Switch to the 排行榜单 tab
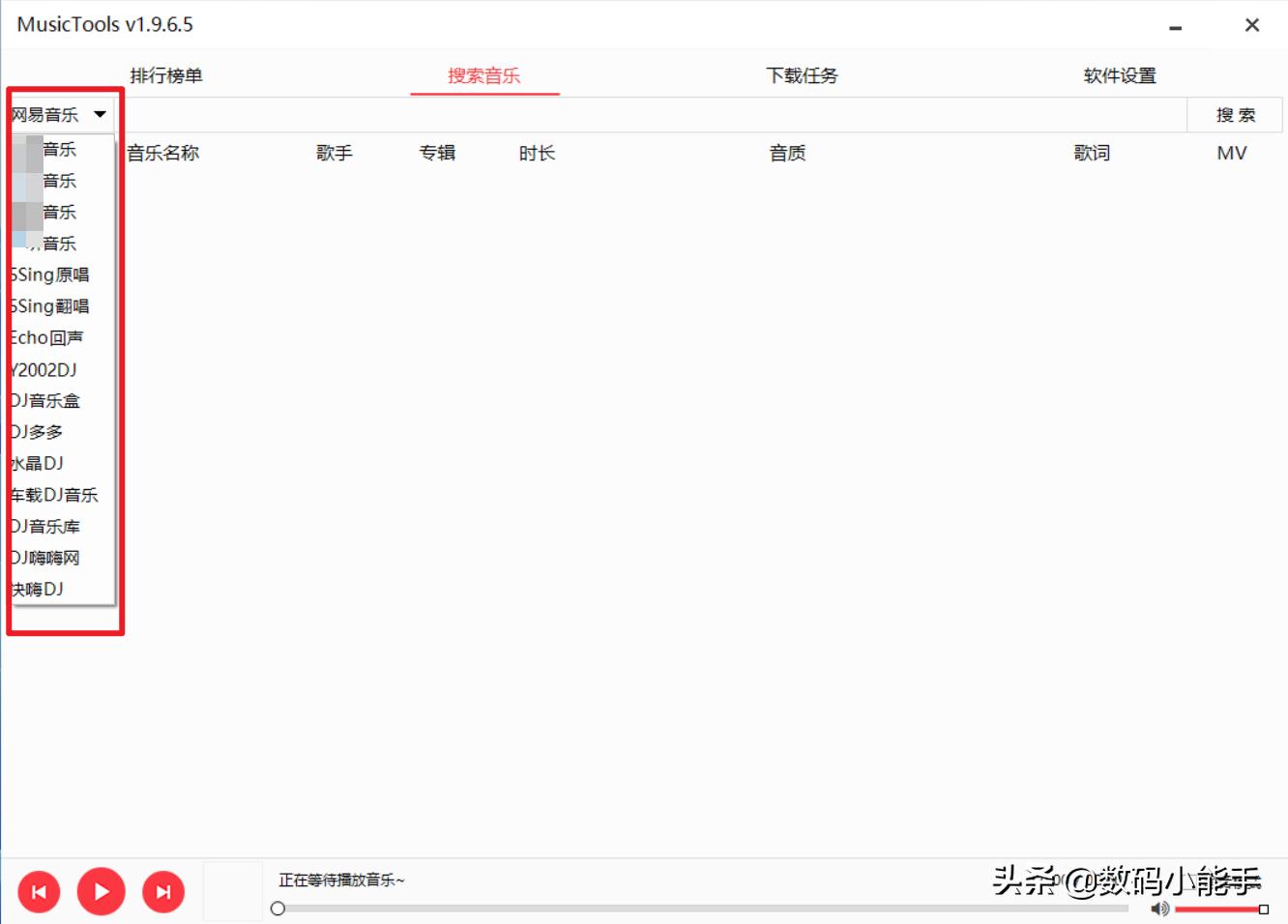 pos(166,75)
